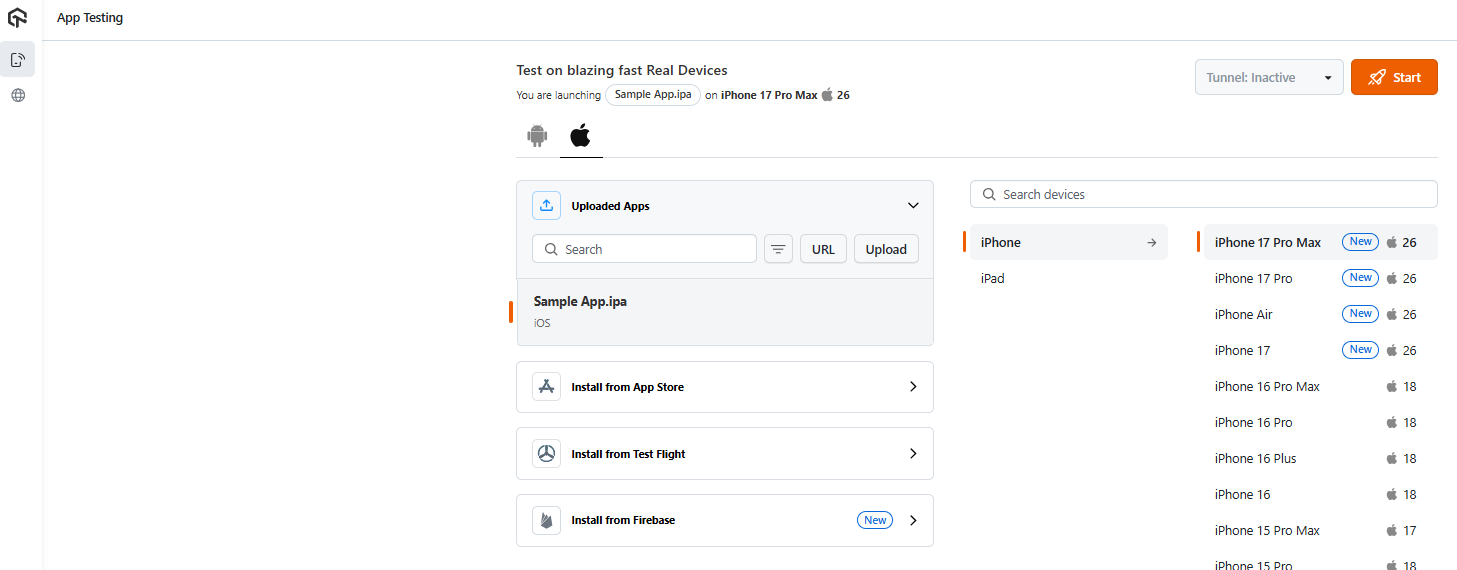The height and width of the screenshot is (570, 1457).
Task: Switch to the Android platform tab
Action: click(537, 136)
